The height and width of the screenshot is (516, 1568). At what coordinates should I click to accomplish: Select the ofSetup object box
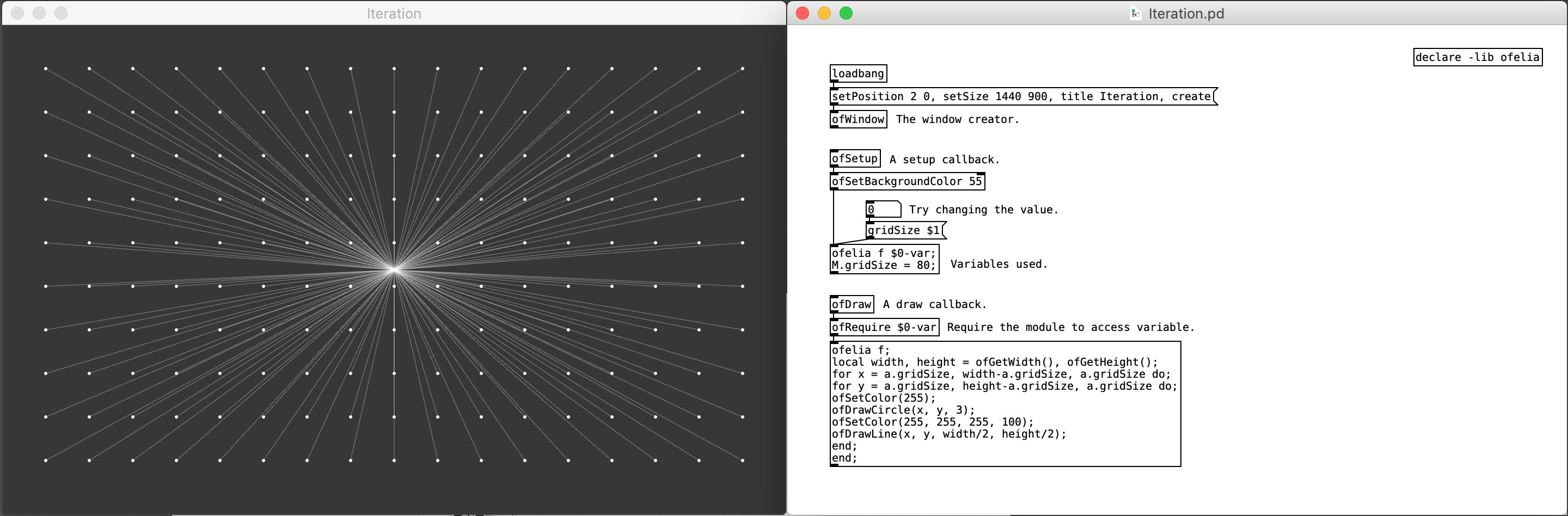[x=855, y=159]
